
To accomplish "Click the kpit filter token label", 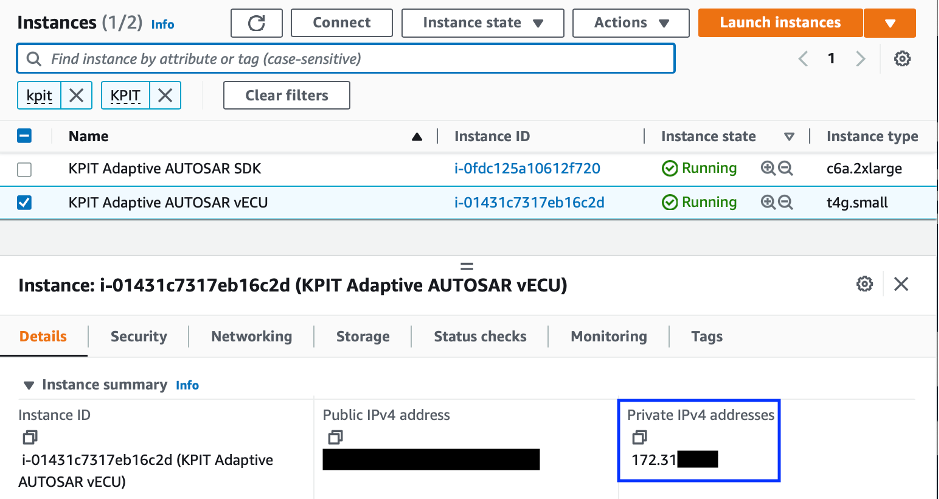I will point(40,95).
